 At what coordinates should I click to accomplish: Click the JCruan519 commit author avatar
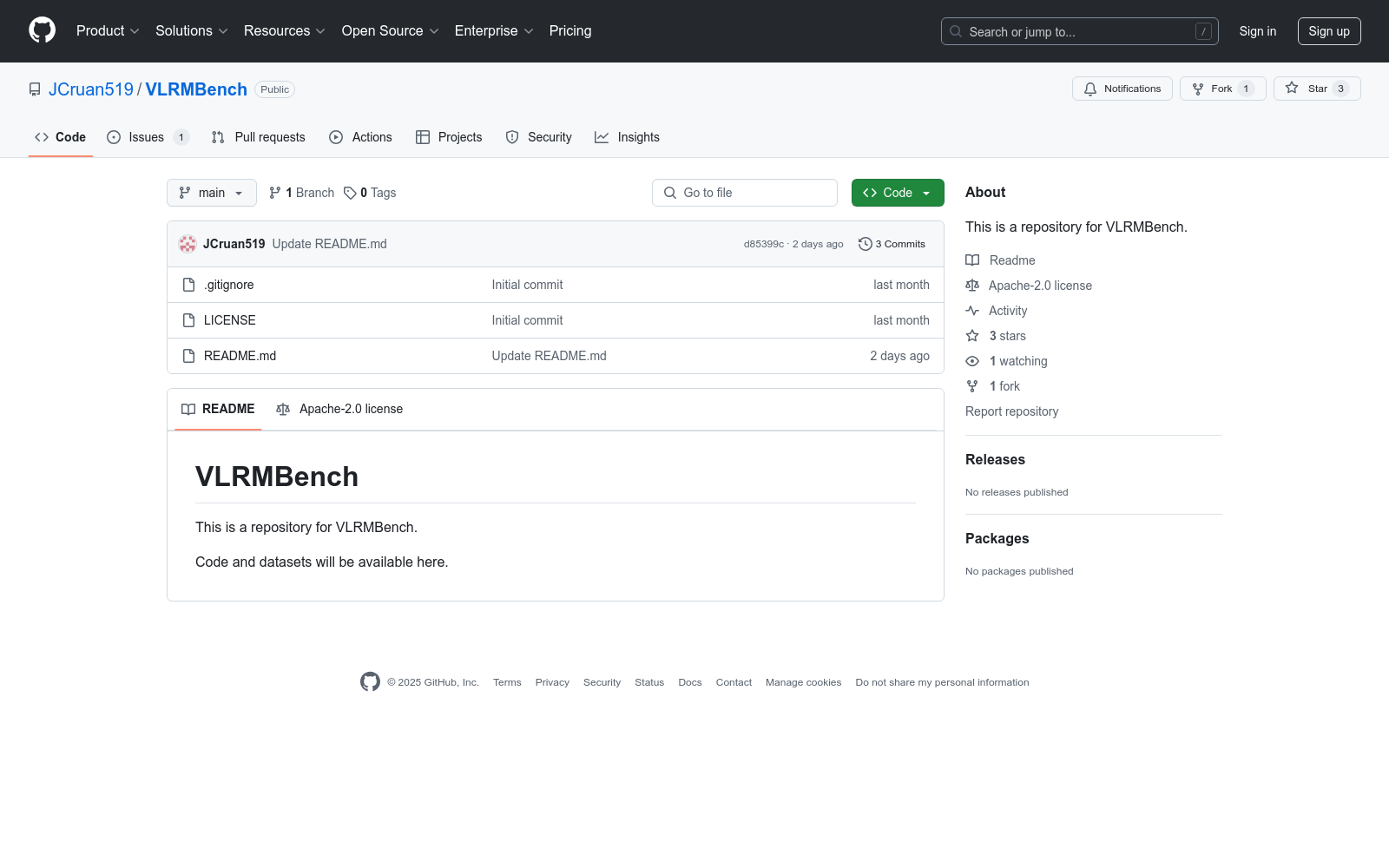[188, 244]
